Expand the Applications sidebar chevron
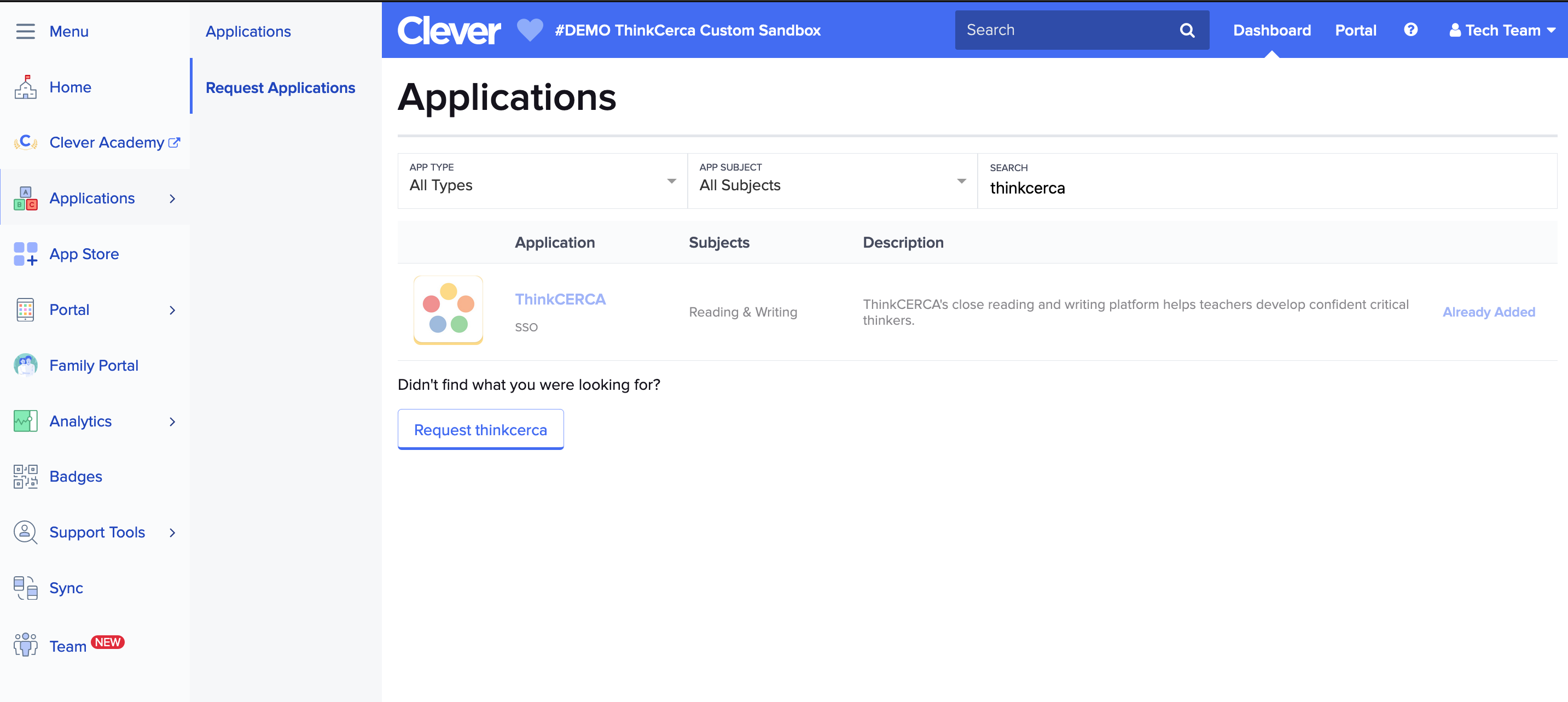The width and height of the screenshot is (1568, 702). pos(172,199)
